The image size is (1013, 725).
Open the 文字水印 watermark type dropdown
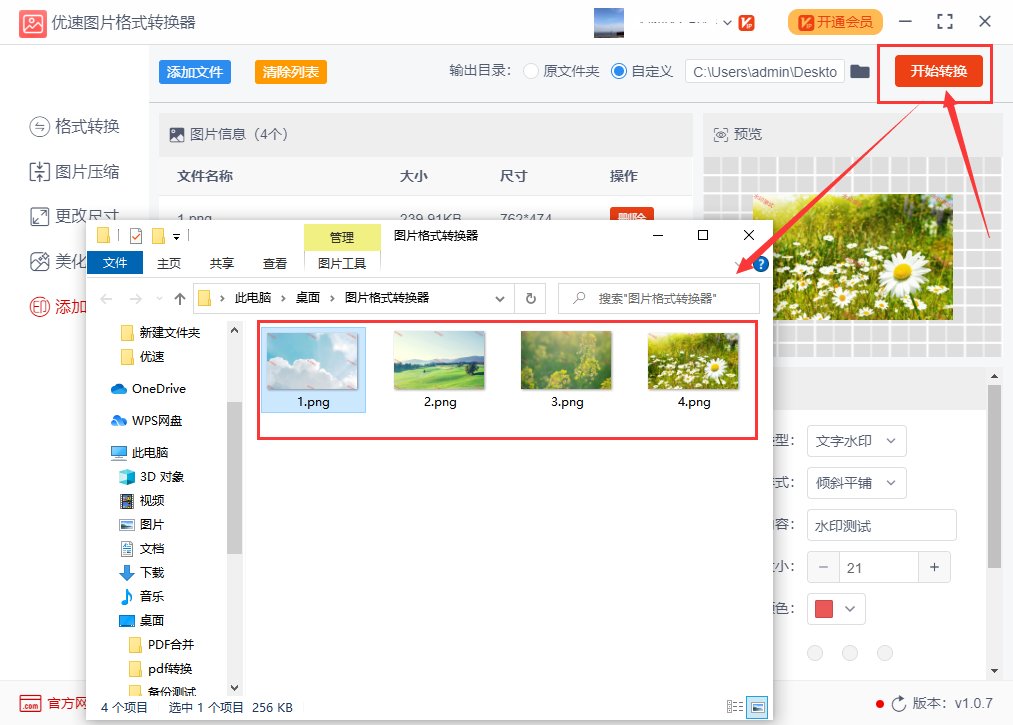click(x=856, y=441)
